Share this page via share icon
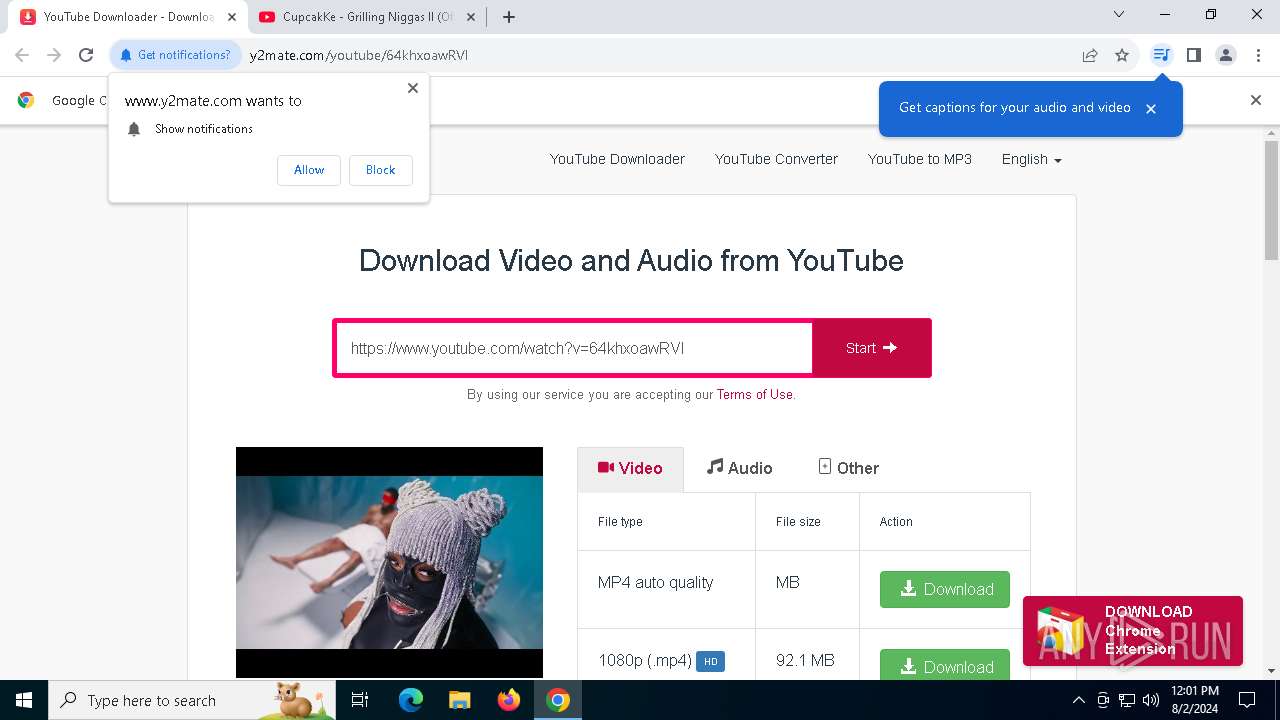Viewport: 1280px width, 720px height. (x=1090, y=55)
